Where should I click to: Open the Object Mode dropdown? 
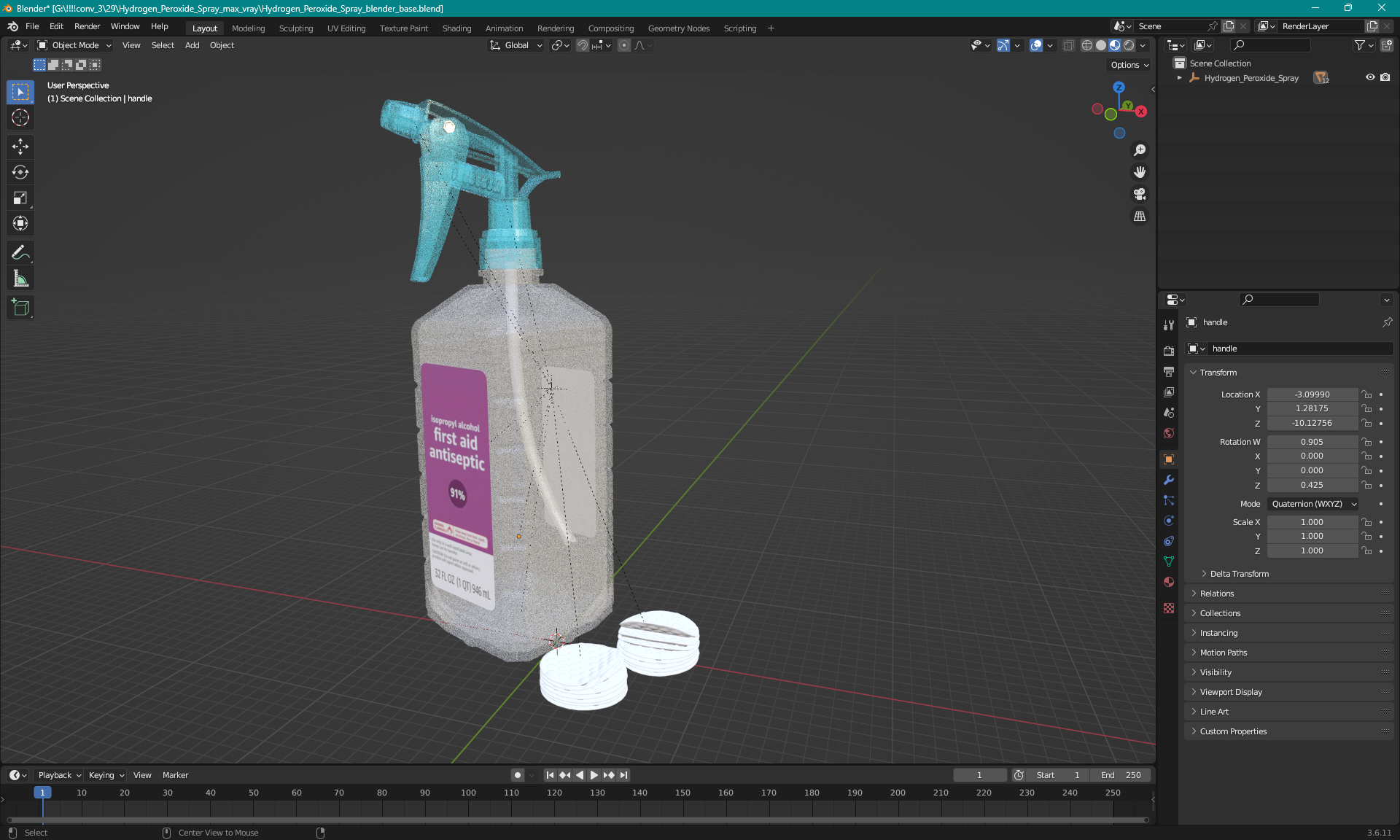click(x=74, y=45)
